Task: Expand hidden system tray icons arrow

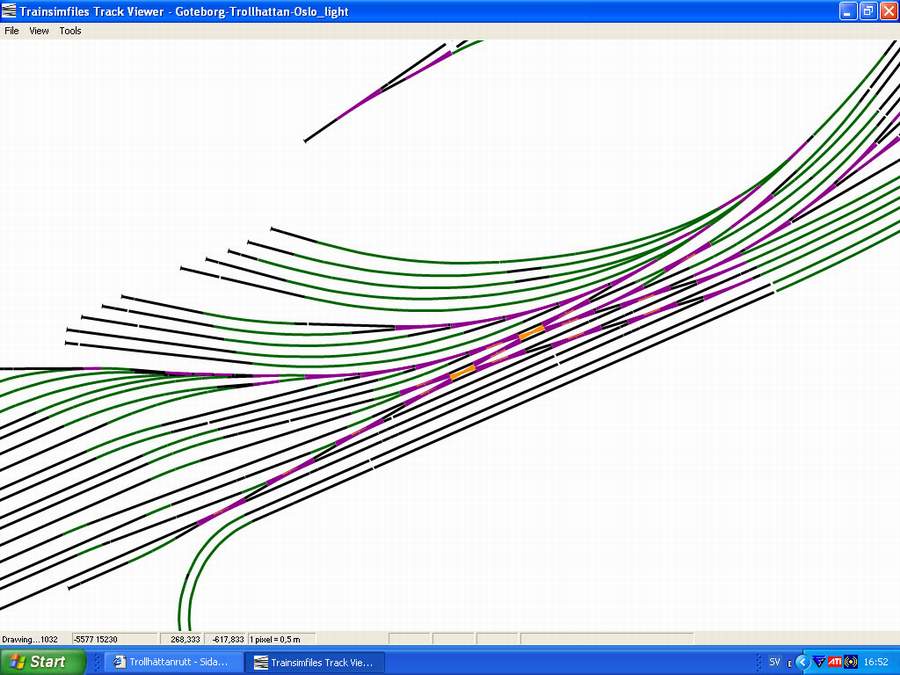Action: pyautogui.click(x=802, y=662)
